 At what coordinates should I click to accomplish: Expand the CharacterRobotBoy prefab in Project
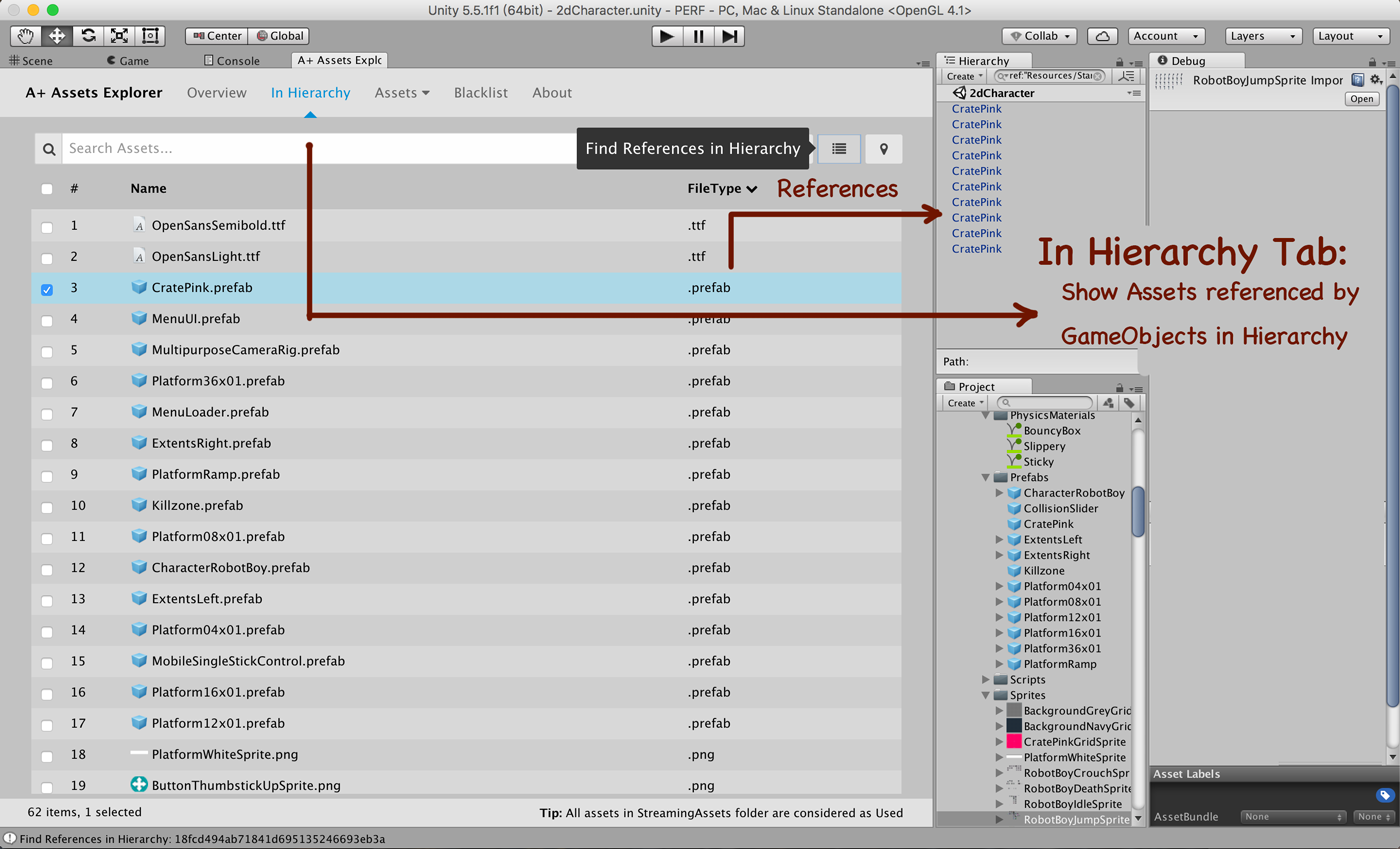(1000, 493)
